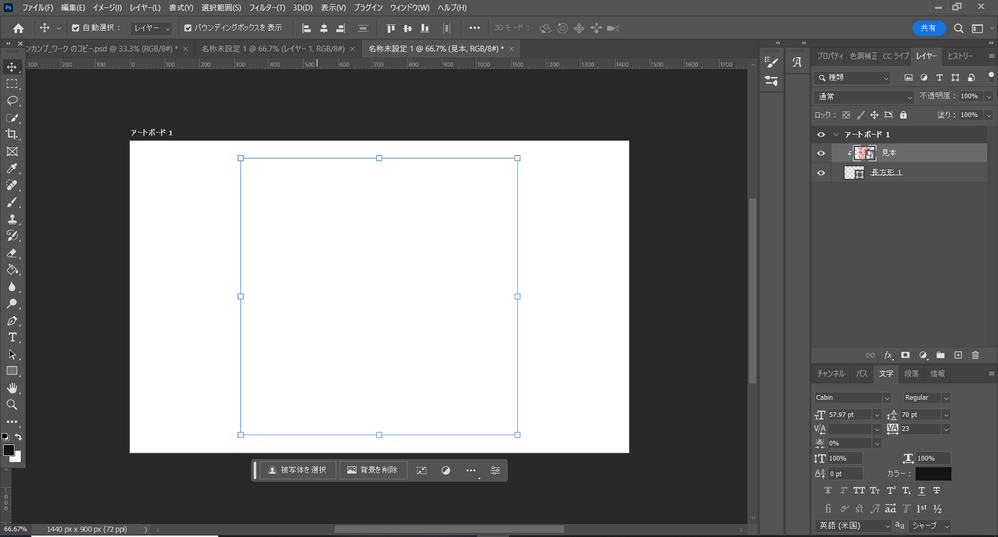998x537 pixels.
Task: Click the horizontal scrollbar below canvas
Action: pos(449,529)
